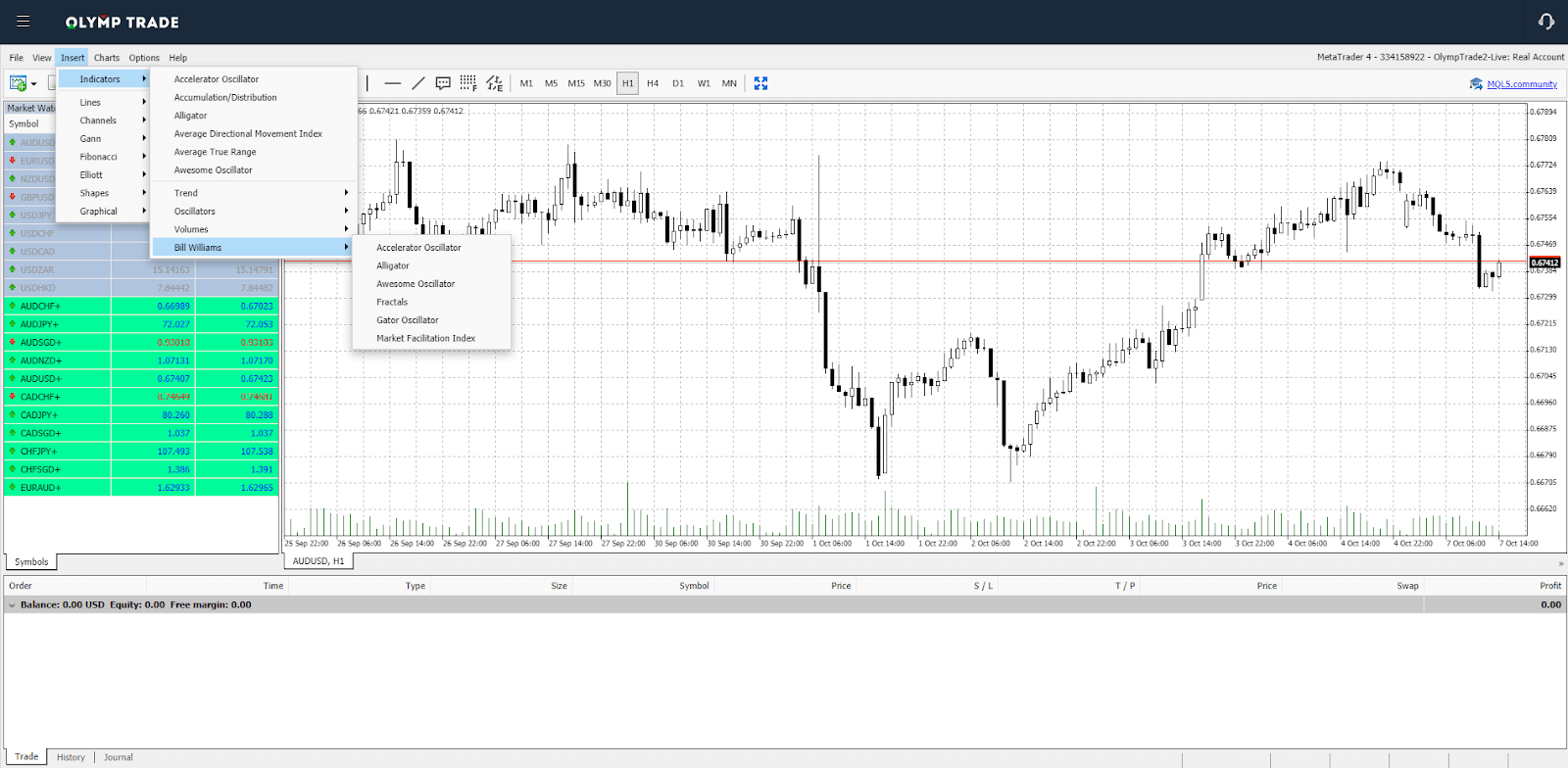Switch to the History tab
This screenshot has height=768, width=1568.
coord(71,757)
